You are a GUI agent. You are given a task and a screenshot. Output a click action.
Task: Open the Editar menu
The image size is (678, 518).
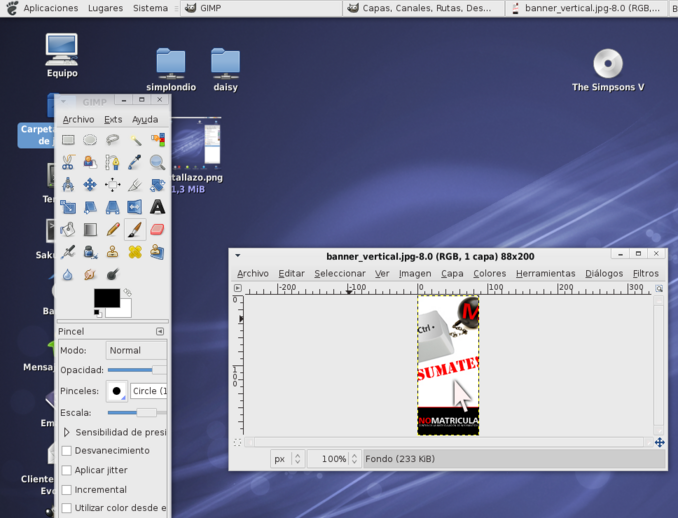(291, 273)
